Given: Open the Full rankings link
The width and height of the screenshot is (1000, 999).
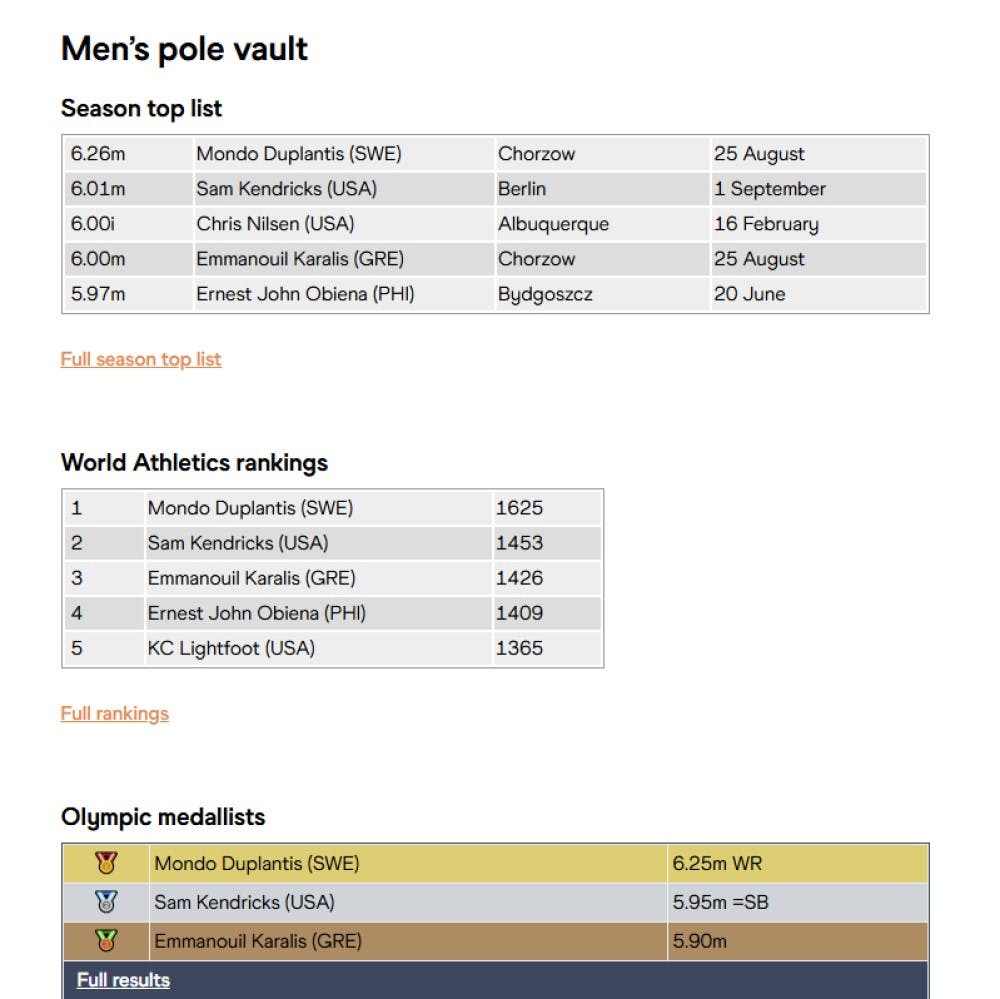Looking at the screenshot, I should [x=115, y=713].
